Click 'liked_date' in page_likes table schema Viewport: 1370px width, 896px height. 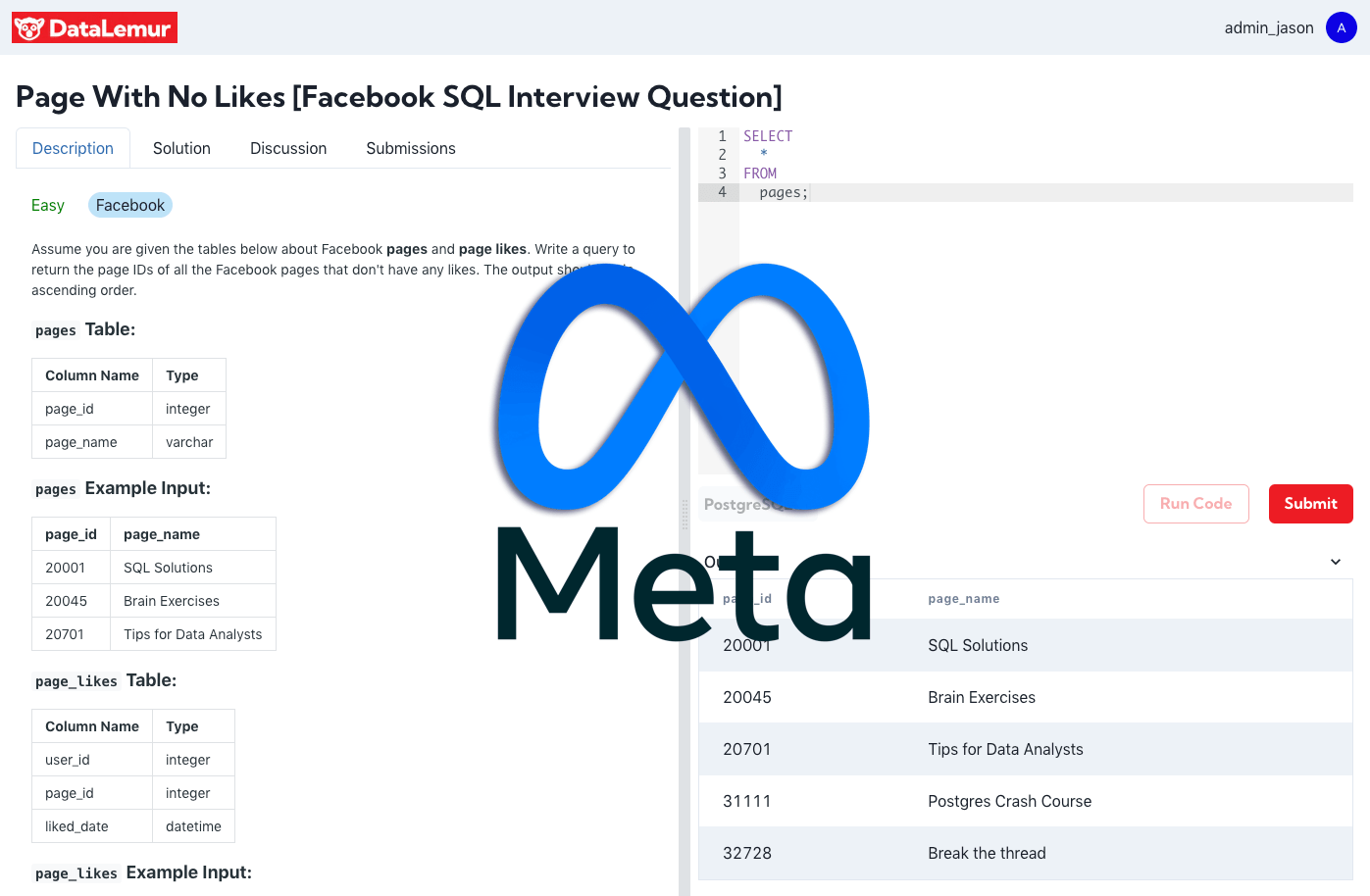(x=76, y=826)
